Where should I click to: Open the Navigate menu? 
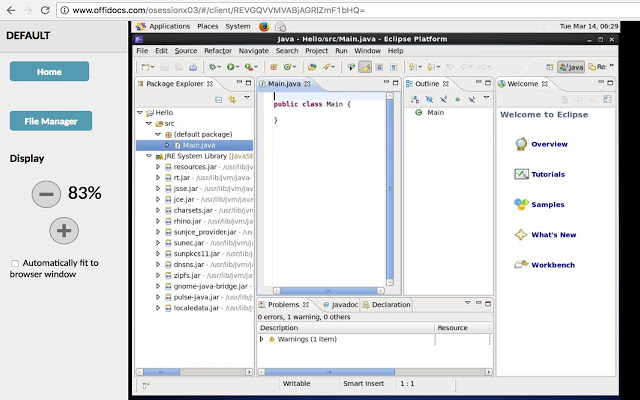pyautogui.click(x=253, y=51)
